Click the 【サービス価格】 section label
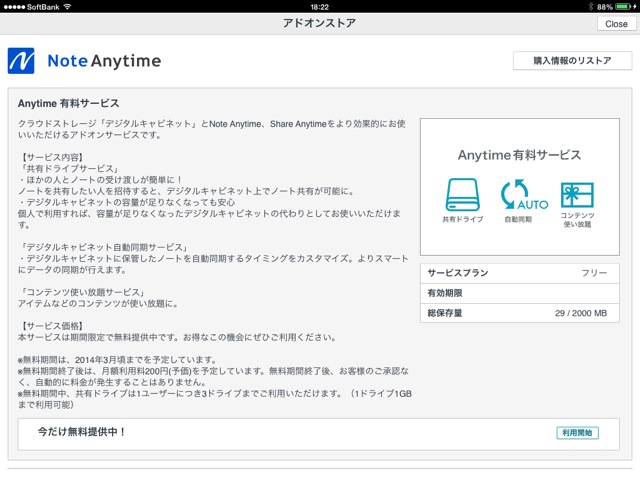The height and width of the screenshot is (480, 640). click(x=52, y=326)
